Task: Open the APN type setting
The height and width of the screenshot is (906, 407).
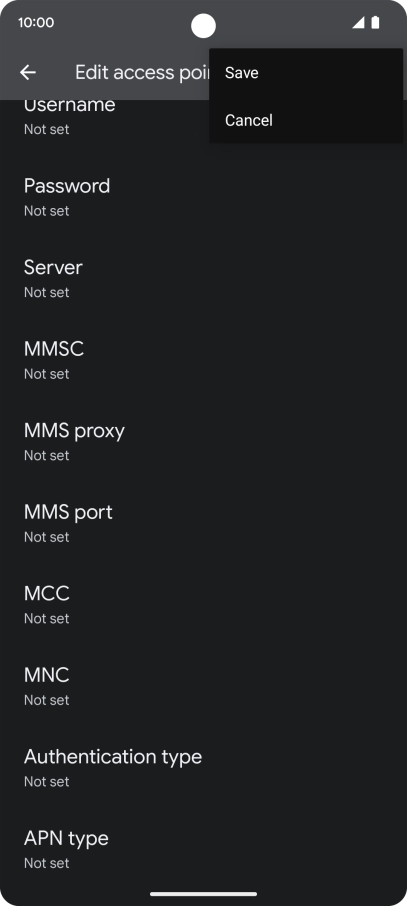Action: click(x=204, y=849)
